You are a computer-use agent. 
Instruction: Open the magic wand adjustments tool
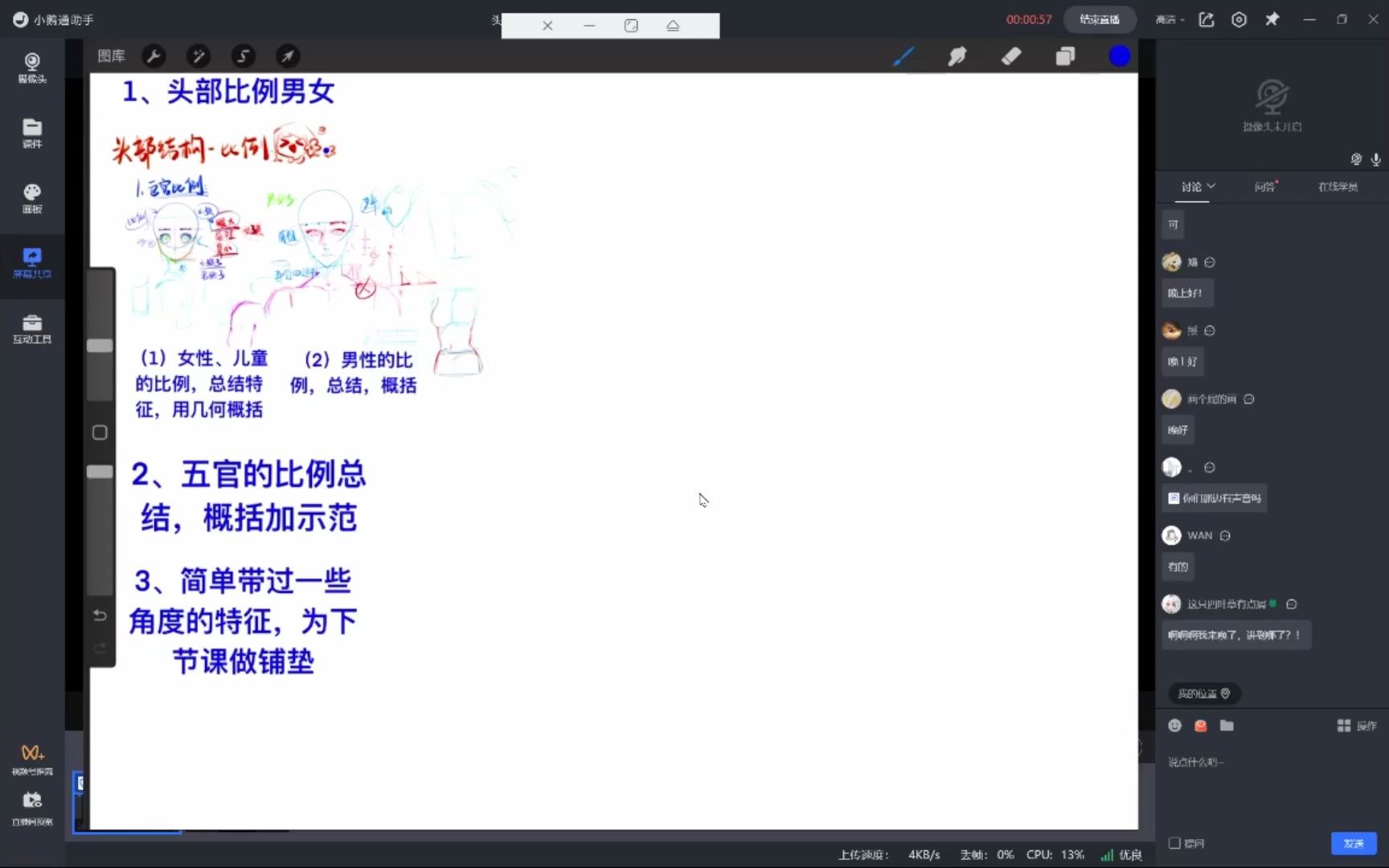pyautogui.click(x=198, y=55)
